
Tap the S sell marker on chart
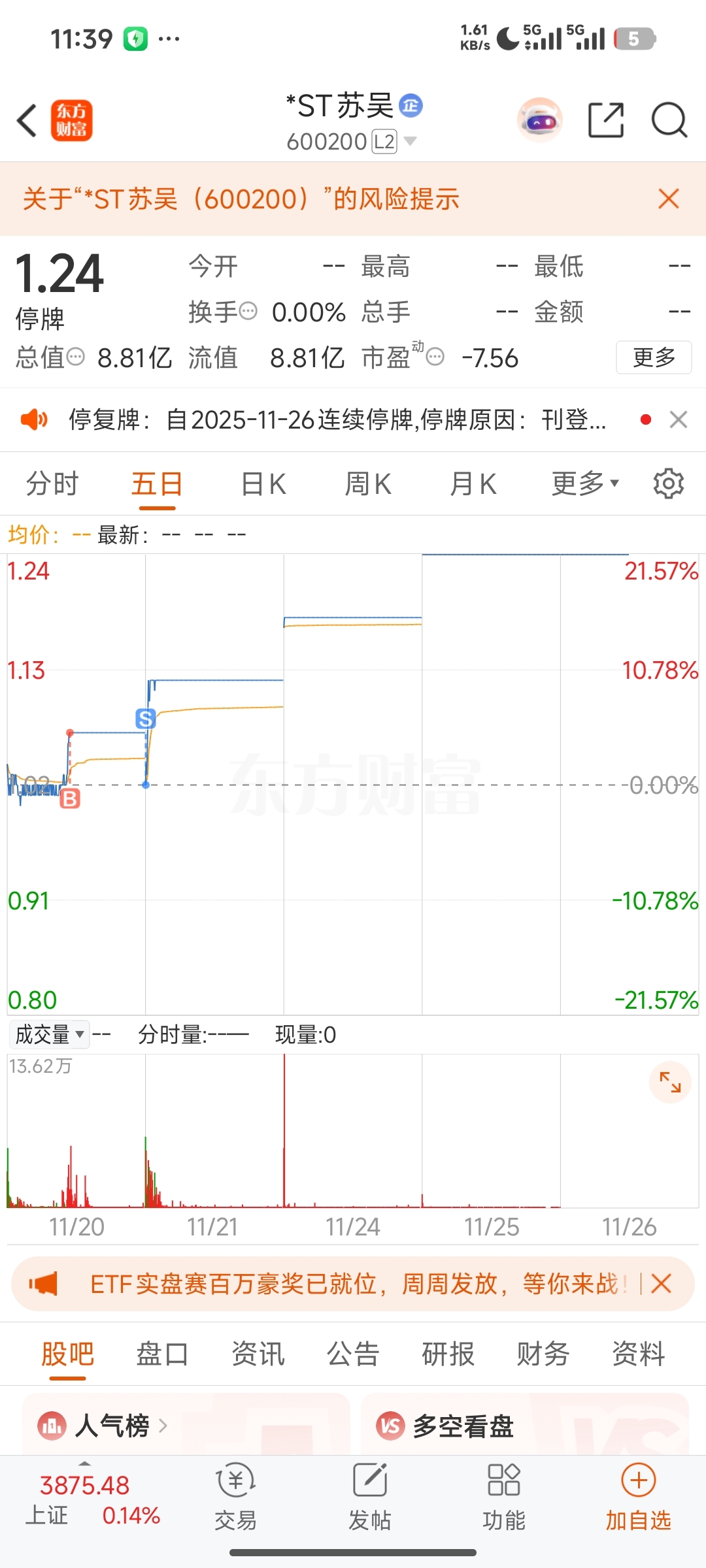(145, 719)
